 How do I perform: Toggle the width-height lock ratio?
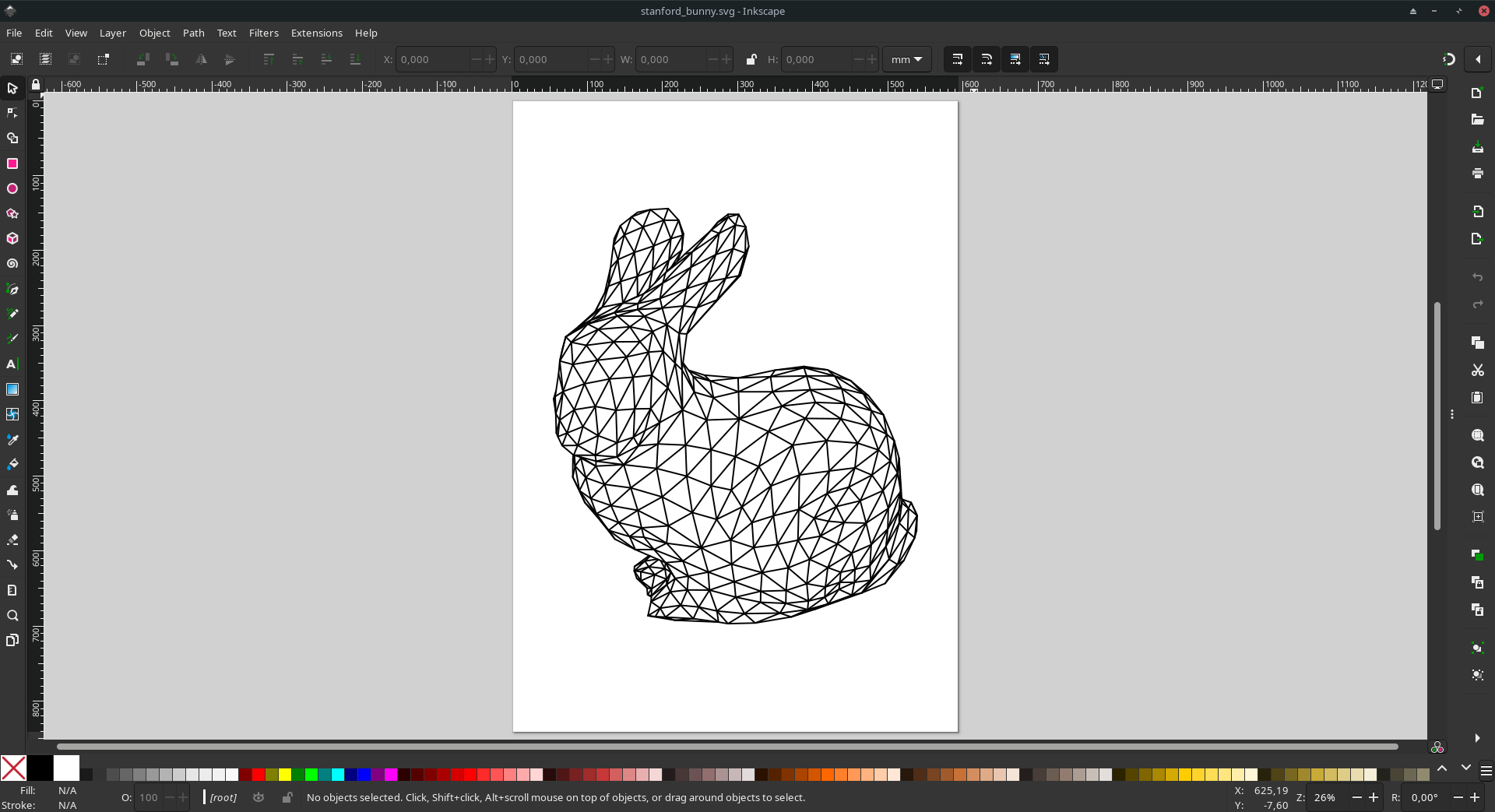click(751, 59)
